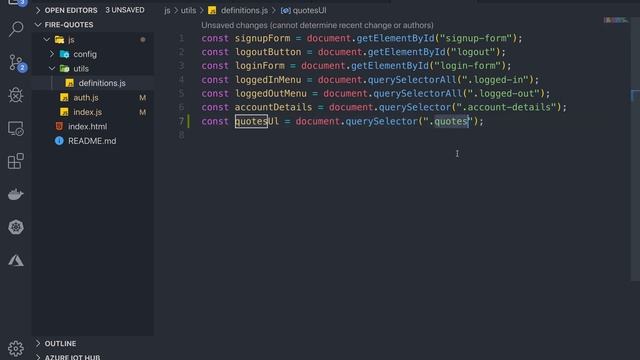Open Source Control view with badge 2

click(16, 63)
